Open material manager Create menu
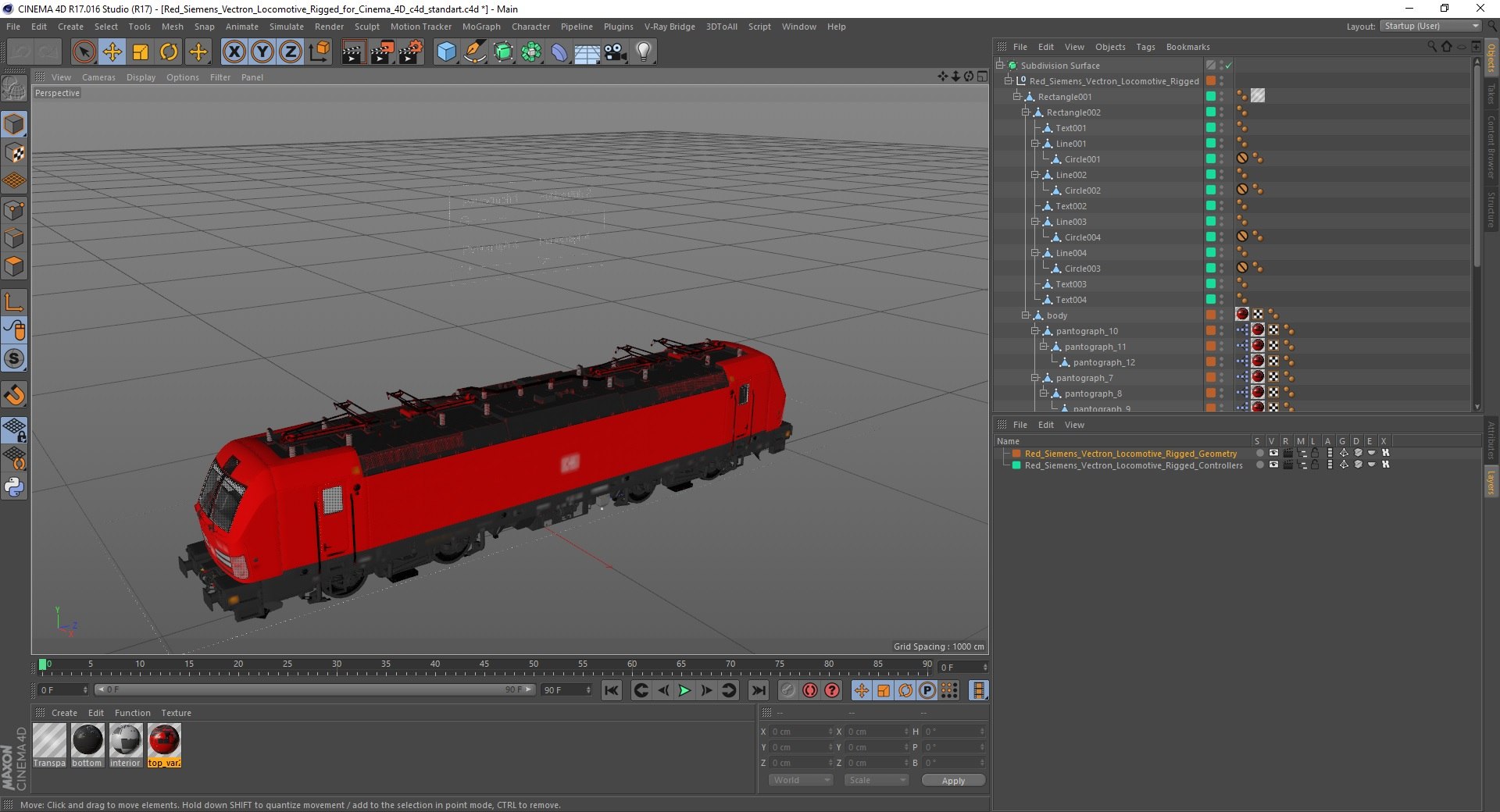The image size is (1500, 812). point(64,713)
